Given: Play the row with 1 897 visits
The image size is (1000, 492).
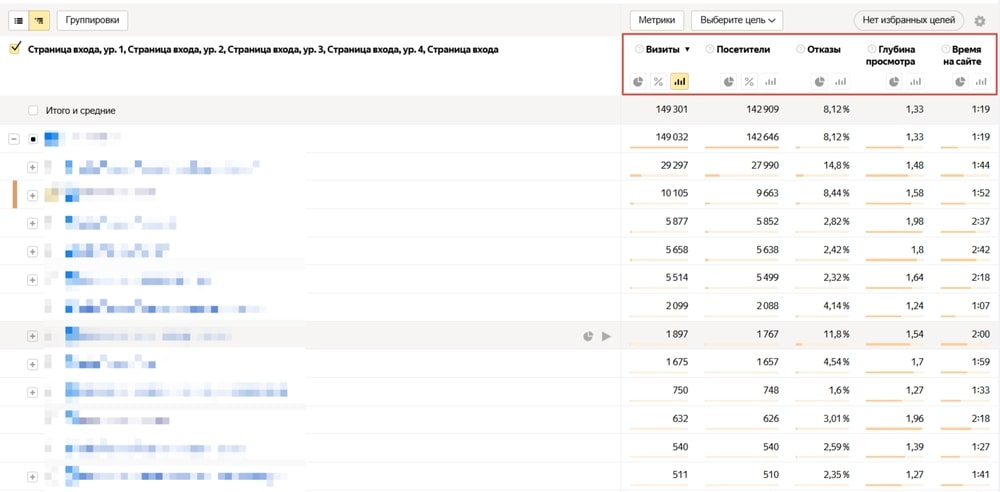Looking at the screenshot, I should tap(607, 336).
